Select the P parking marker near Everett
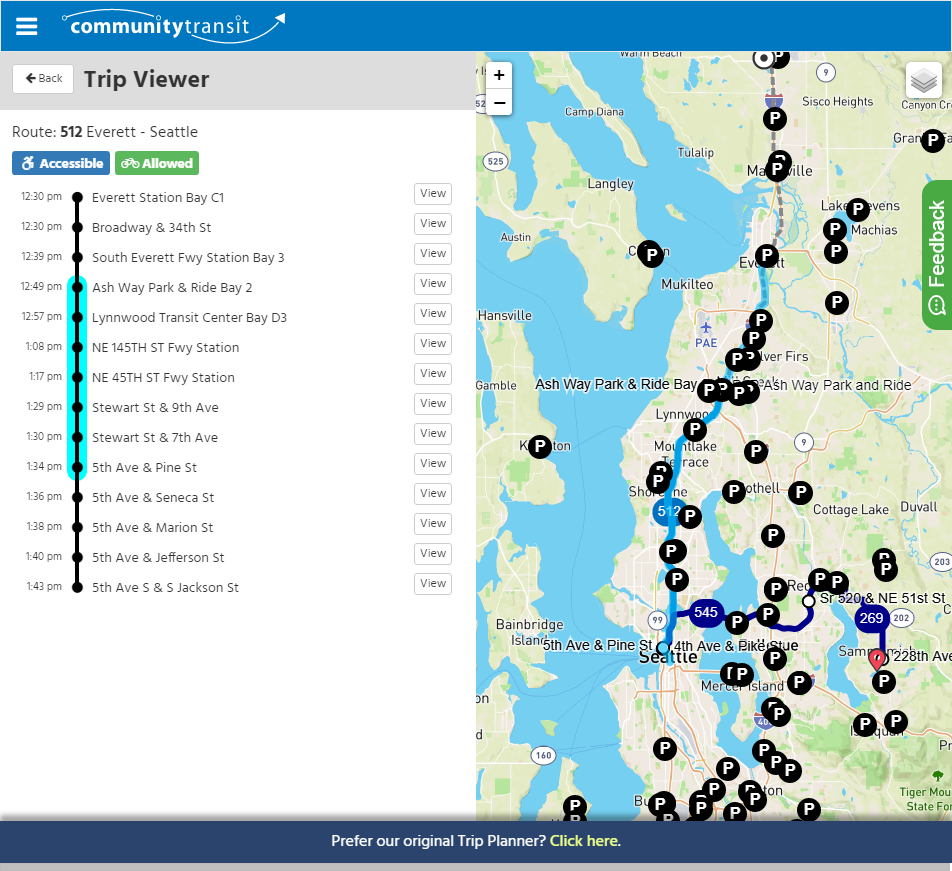The width and height of the screenshot is (952, 871). [x=766, y=255]
